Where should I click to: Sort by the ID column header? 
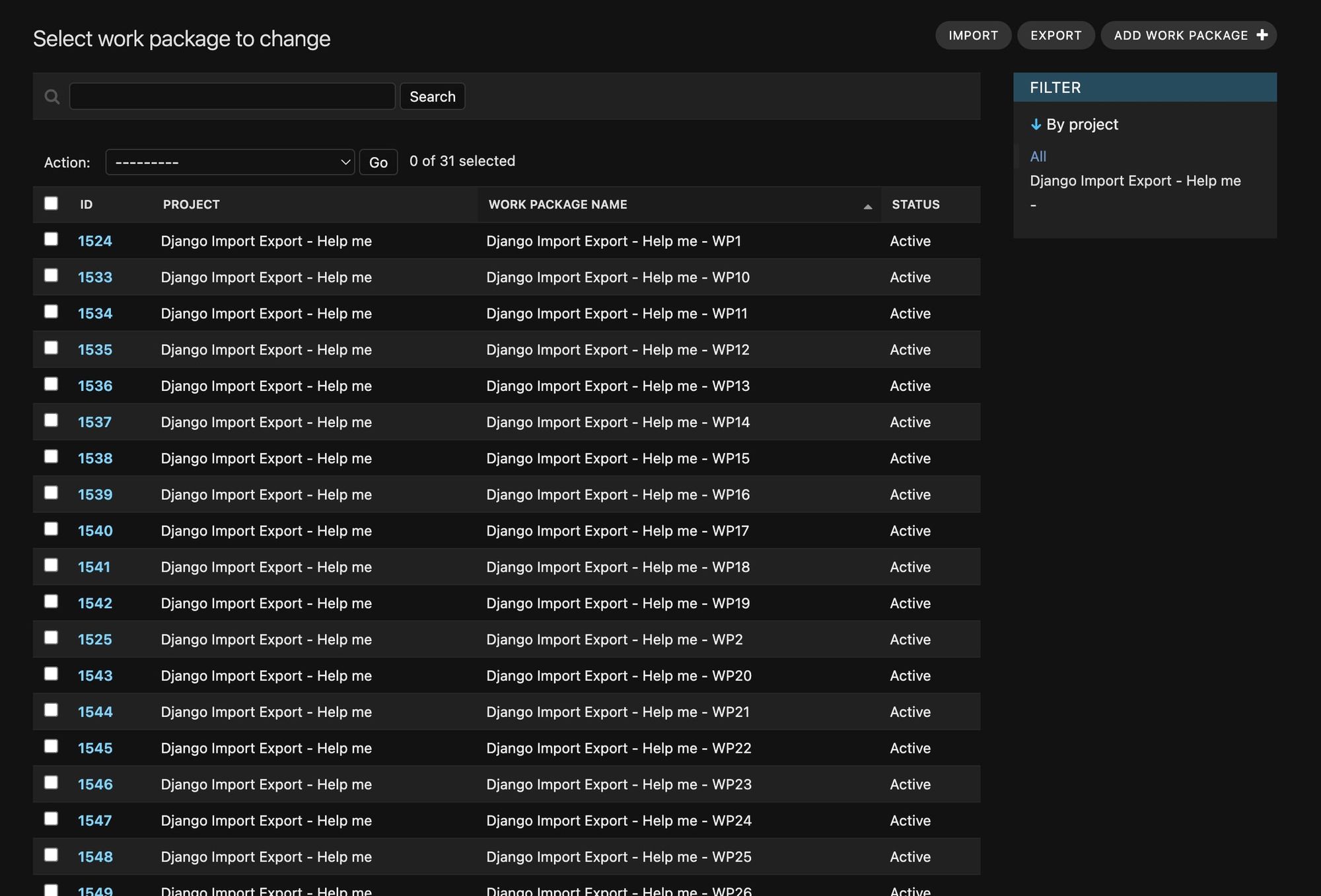[87, 205]
